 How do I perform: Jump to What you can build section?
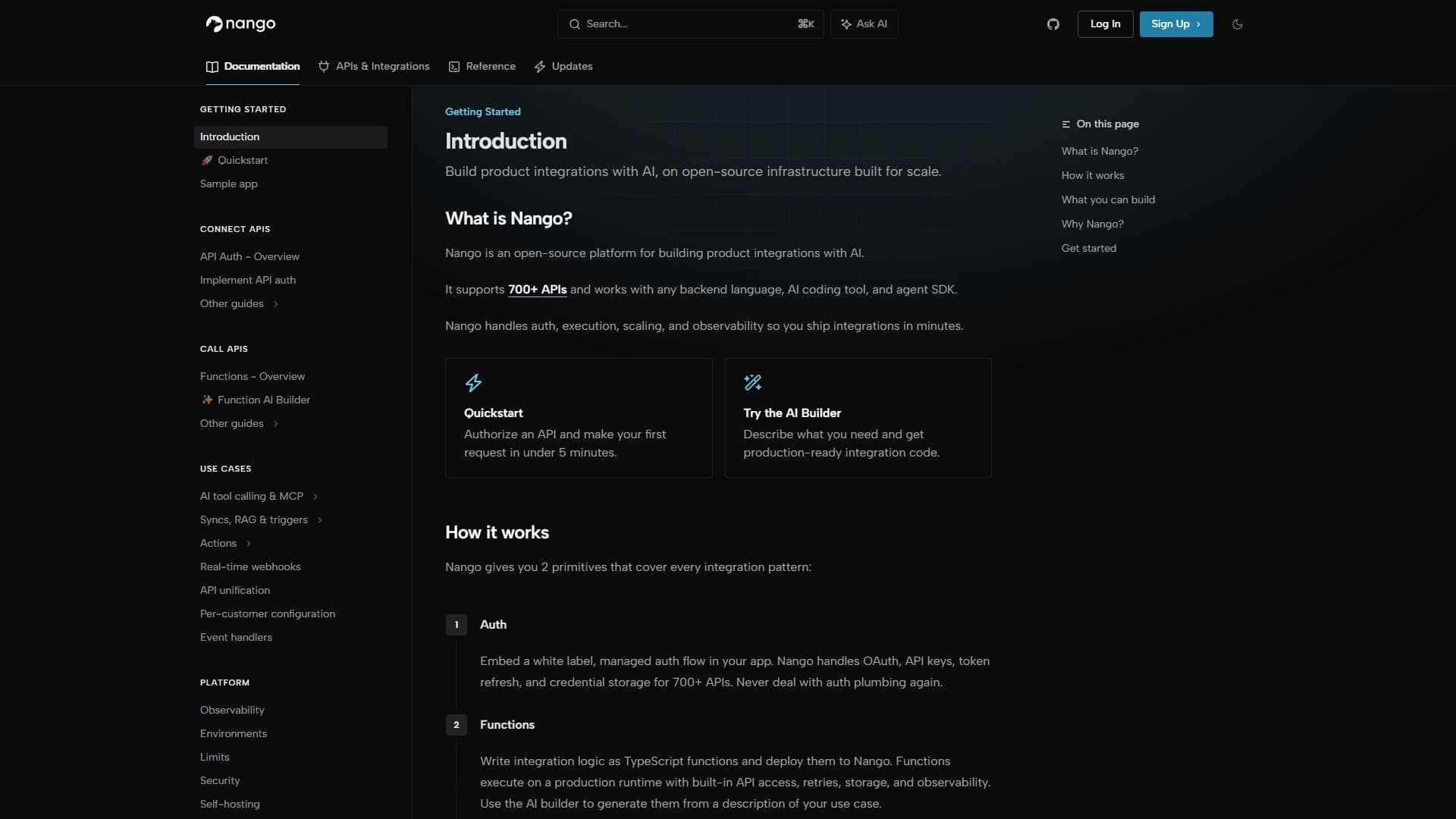(x=1108, y=199)
